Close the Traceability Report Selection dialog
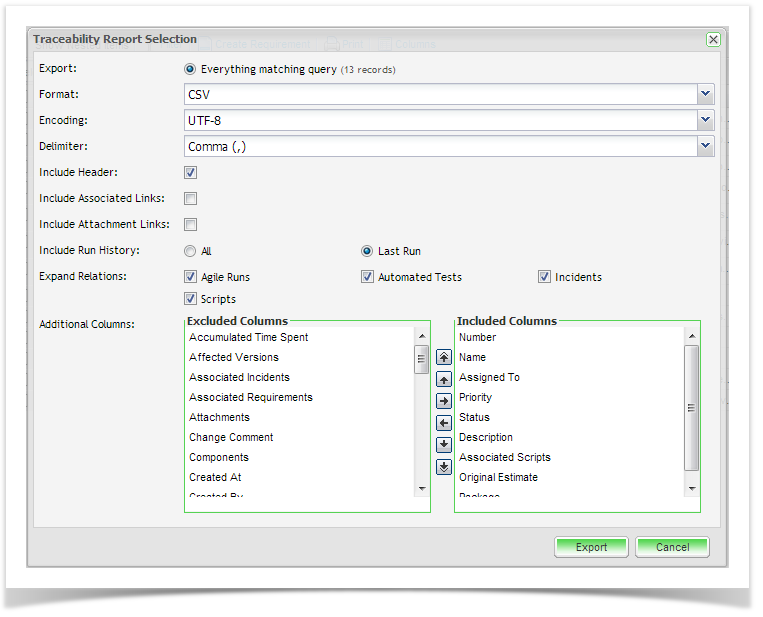The image size is (763, 617). click(x=713, y=40)
